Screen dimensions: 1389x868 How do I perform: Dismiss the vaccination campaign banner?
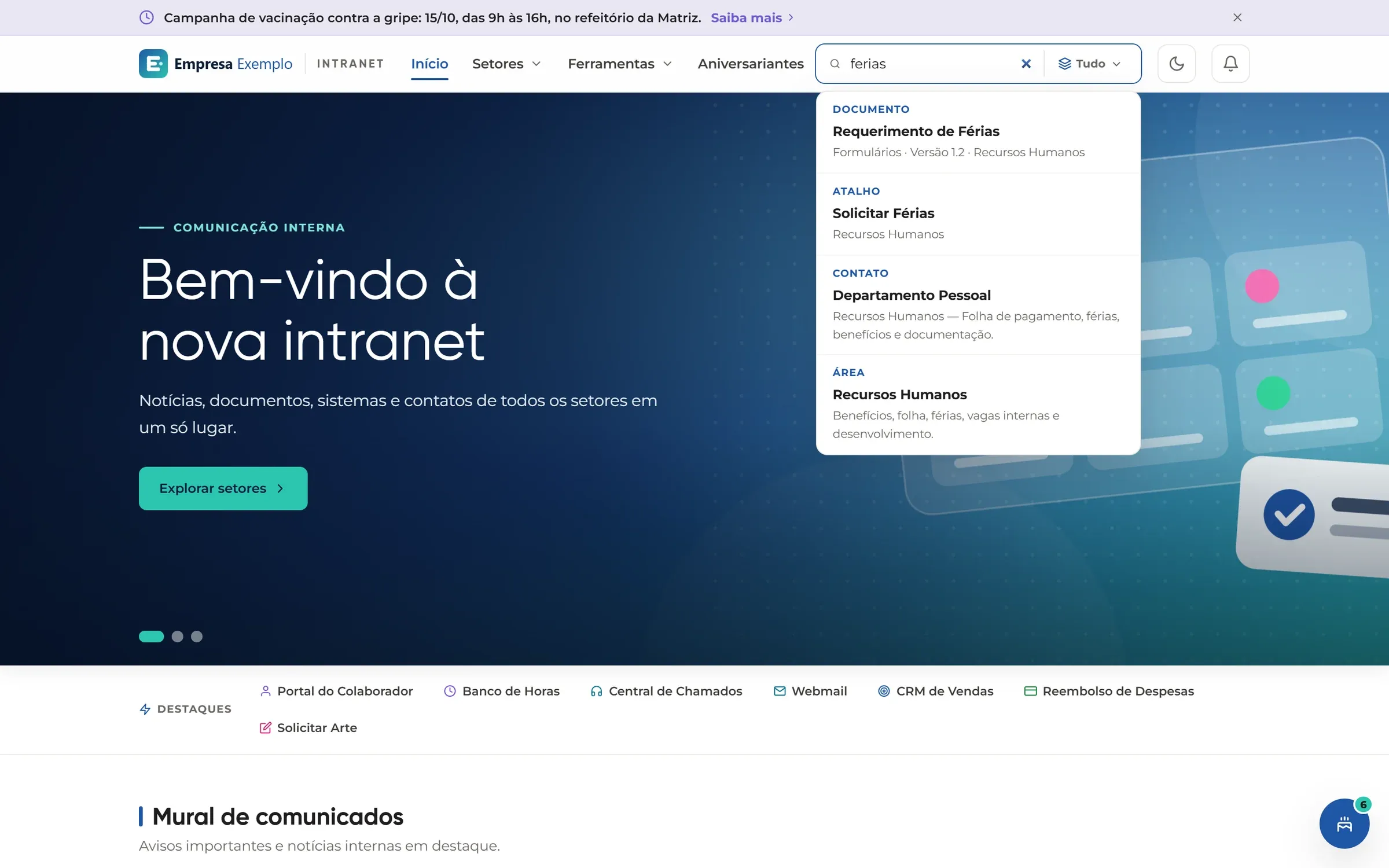pyautogui.click(x=1237, y=17)
